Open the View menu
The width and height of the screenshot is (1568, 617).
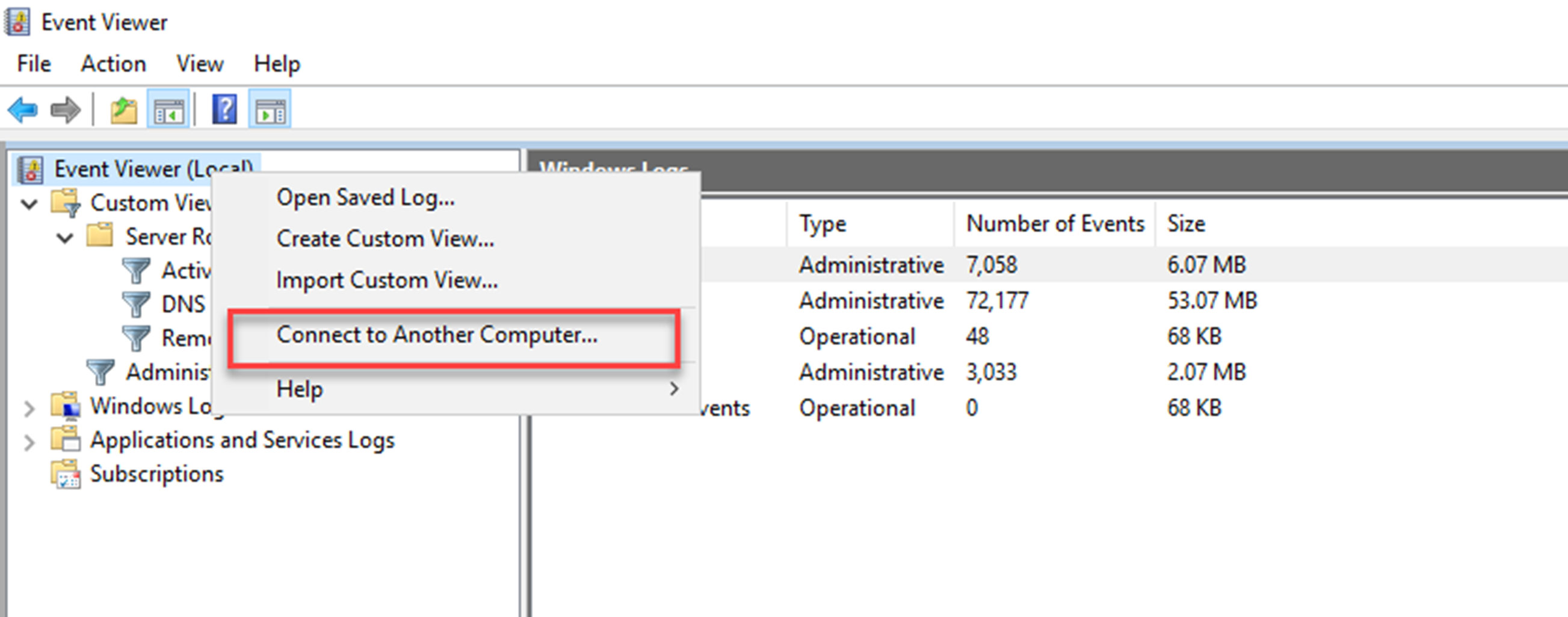click(x=200, y=64)
